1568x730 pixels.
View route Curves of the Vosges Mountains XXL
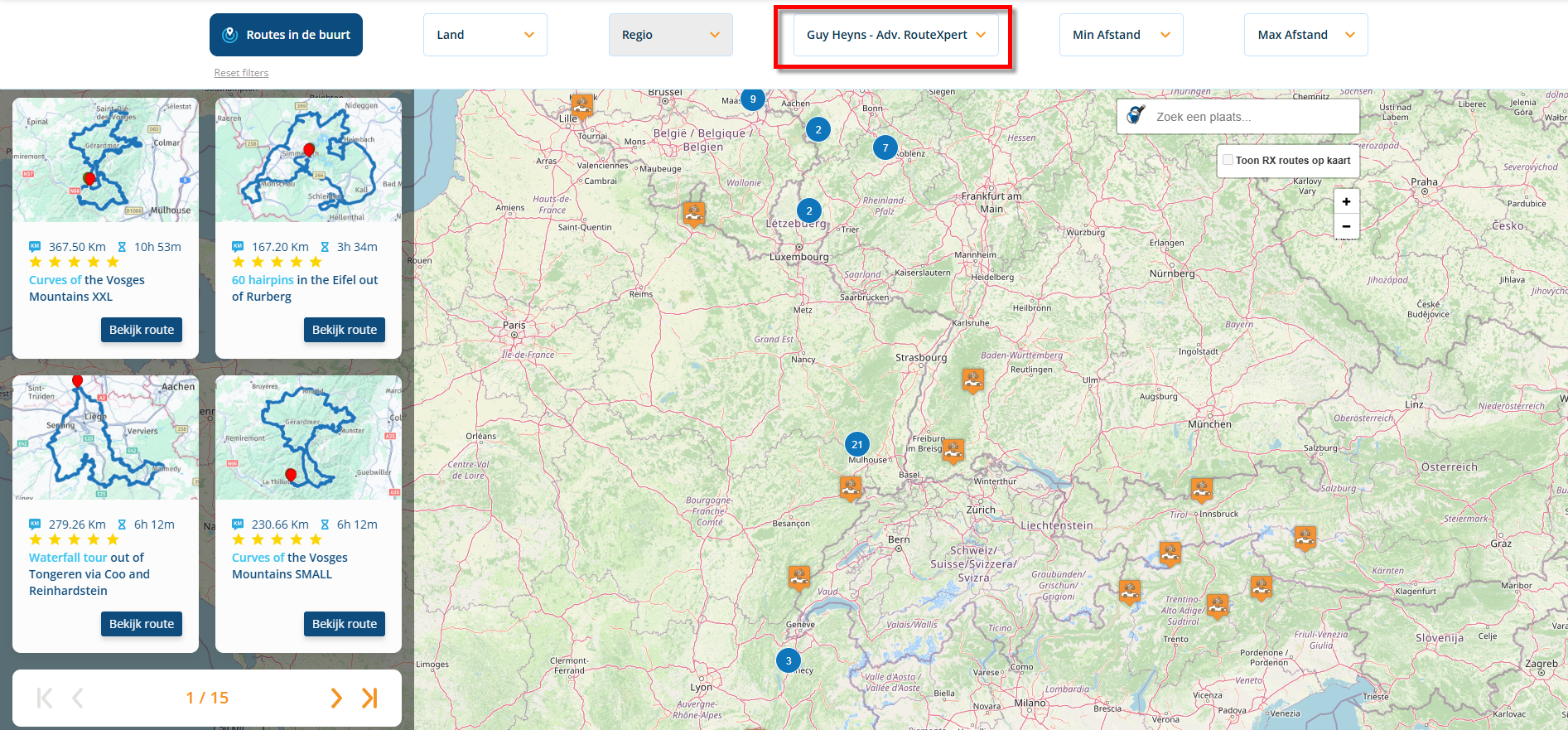[x=142, y=330]
